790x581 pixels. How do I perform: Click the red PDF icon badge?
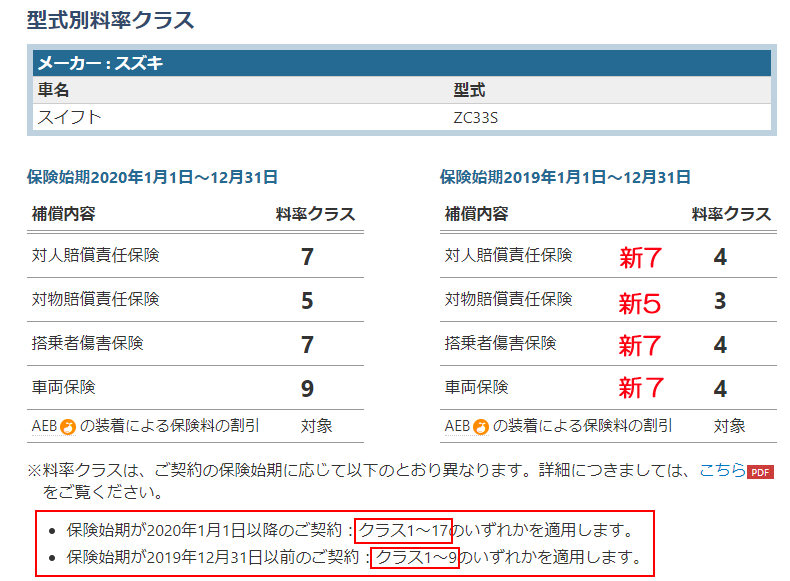(760, 472)
